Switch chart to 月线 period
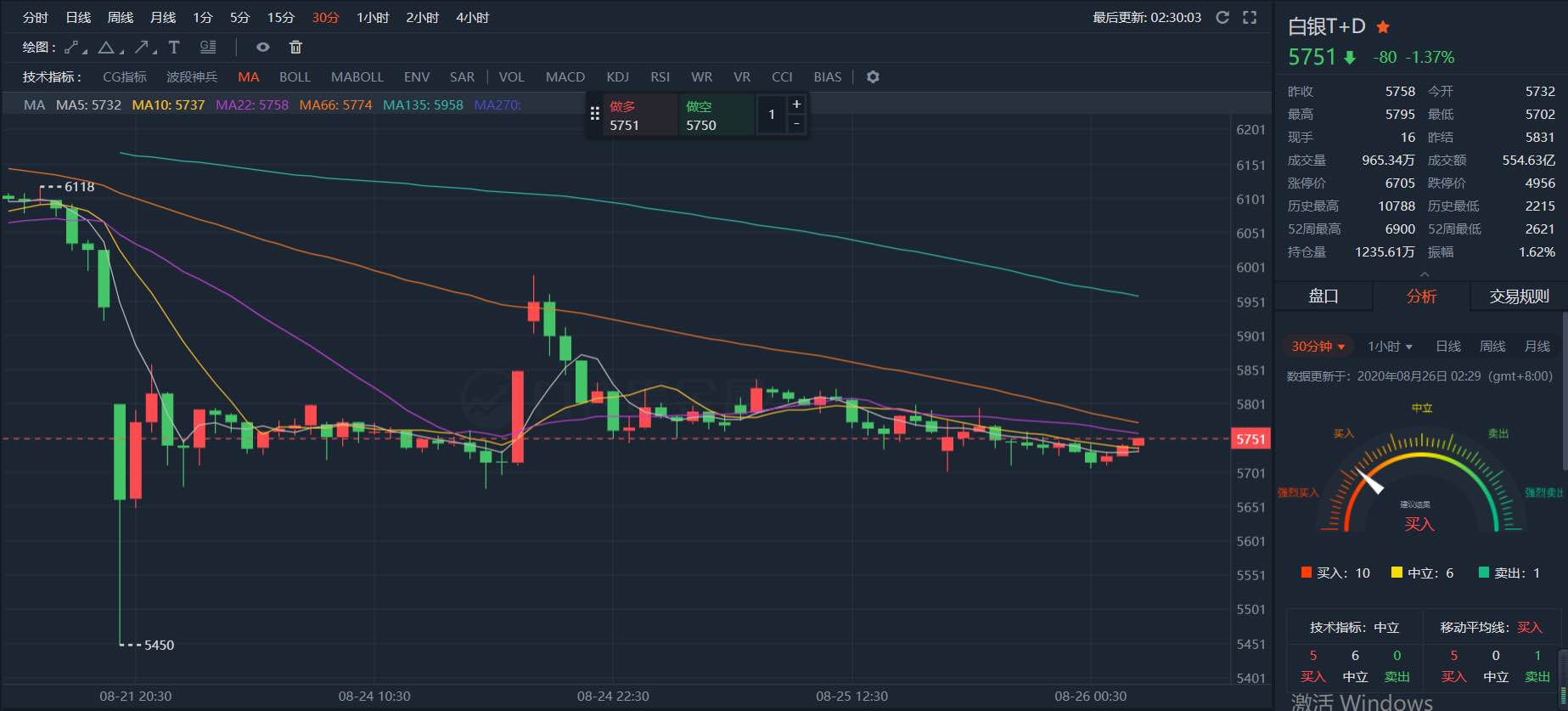Image resolution: width=1568 pixels, height=711 pixels. 163,17
